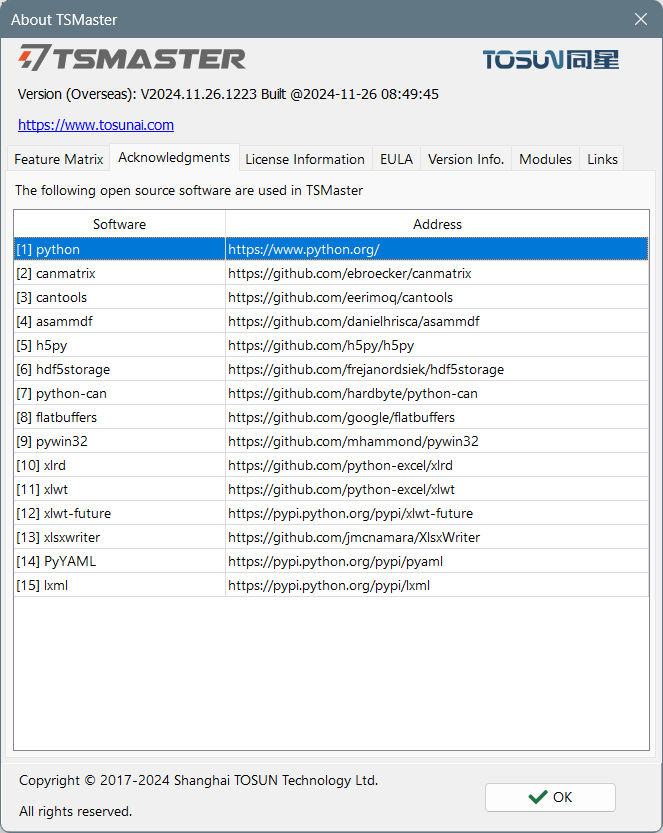
Task: Click the pypi/lxml address cell
Action: tap(437, 585)
